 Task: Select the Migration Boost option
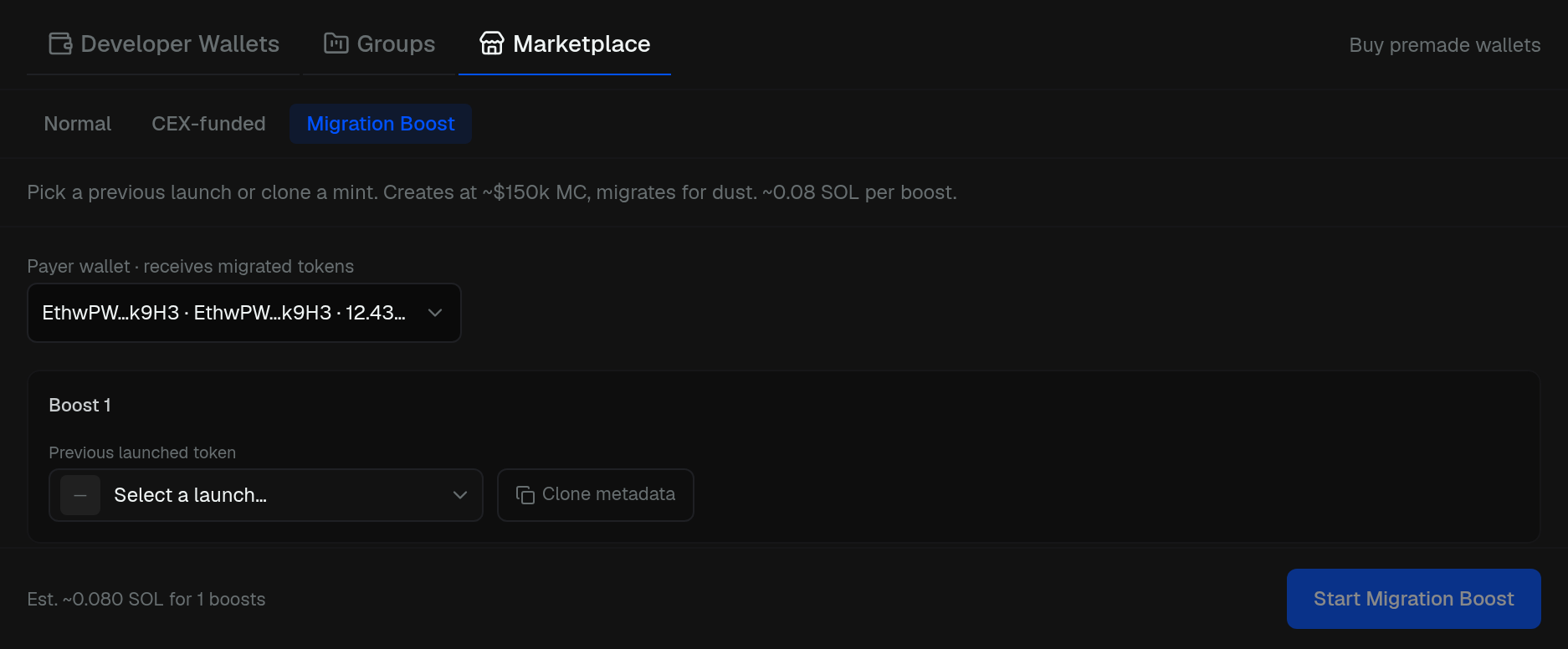pyautogui.click(x=381, y=124)
